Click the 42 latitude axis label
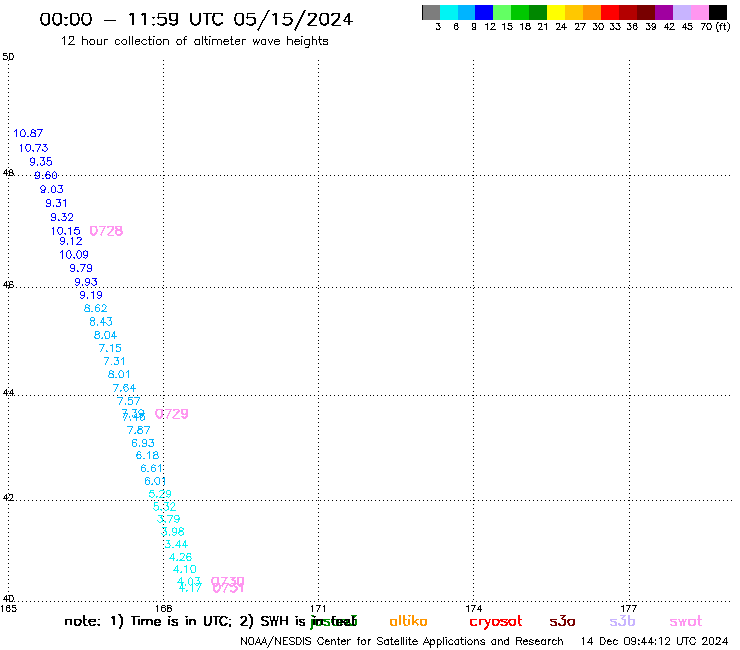740x650 pixels. (8, 498)
